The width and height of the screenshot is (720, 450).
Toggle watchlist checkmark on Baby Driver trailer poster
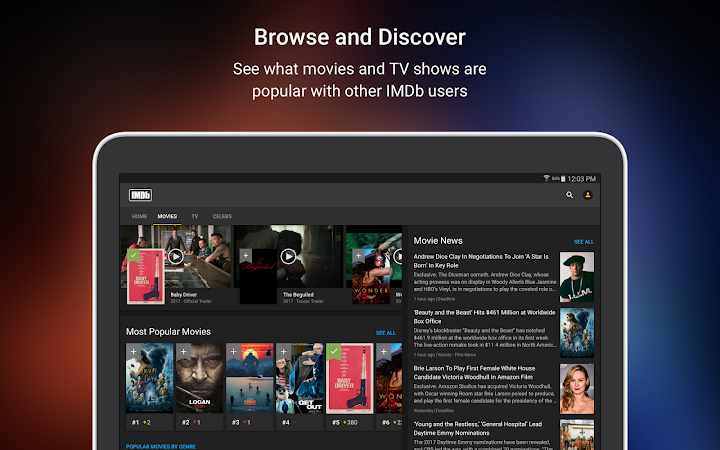click(133, 255)
